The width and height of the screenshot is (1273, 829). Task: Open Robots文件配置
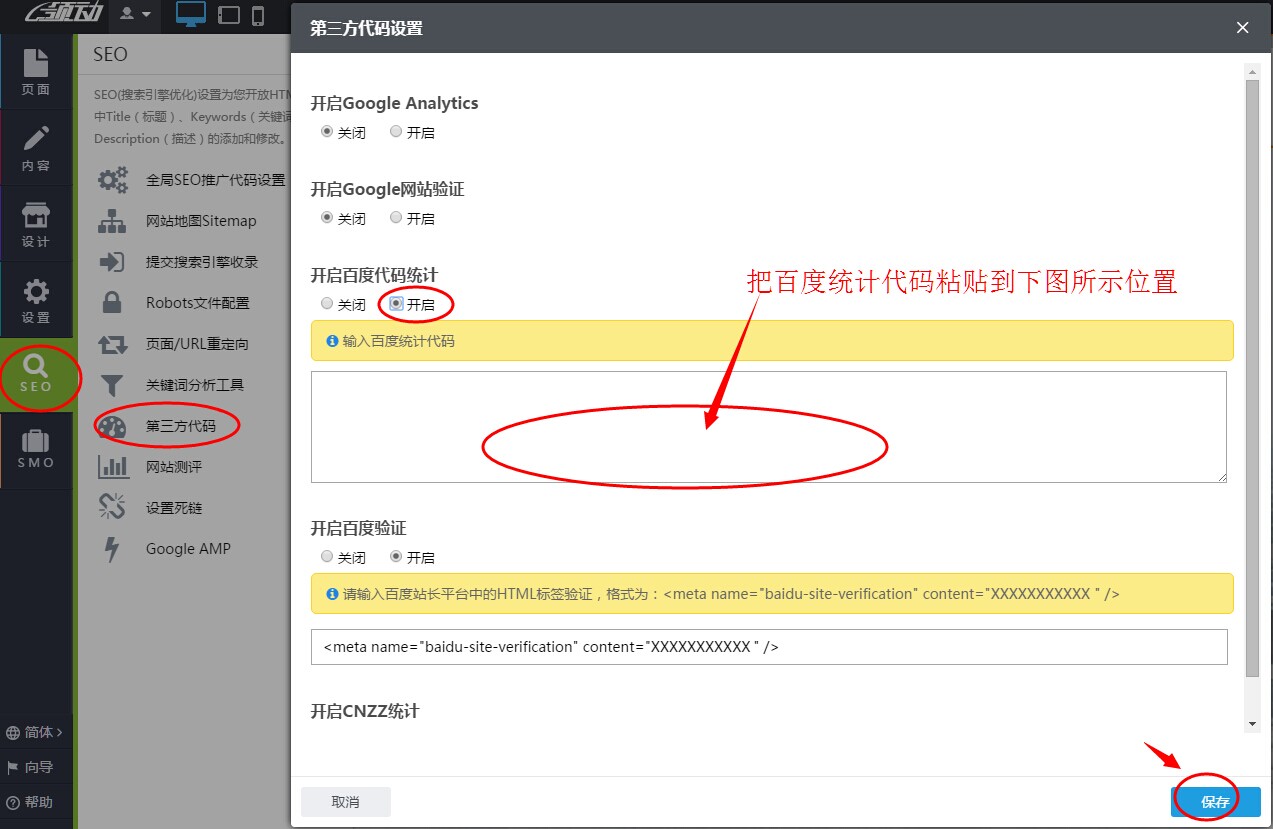199,302
